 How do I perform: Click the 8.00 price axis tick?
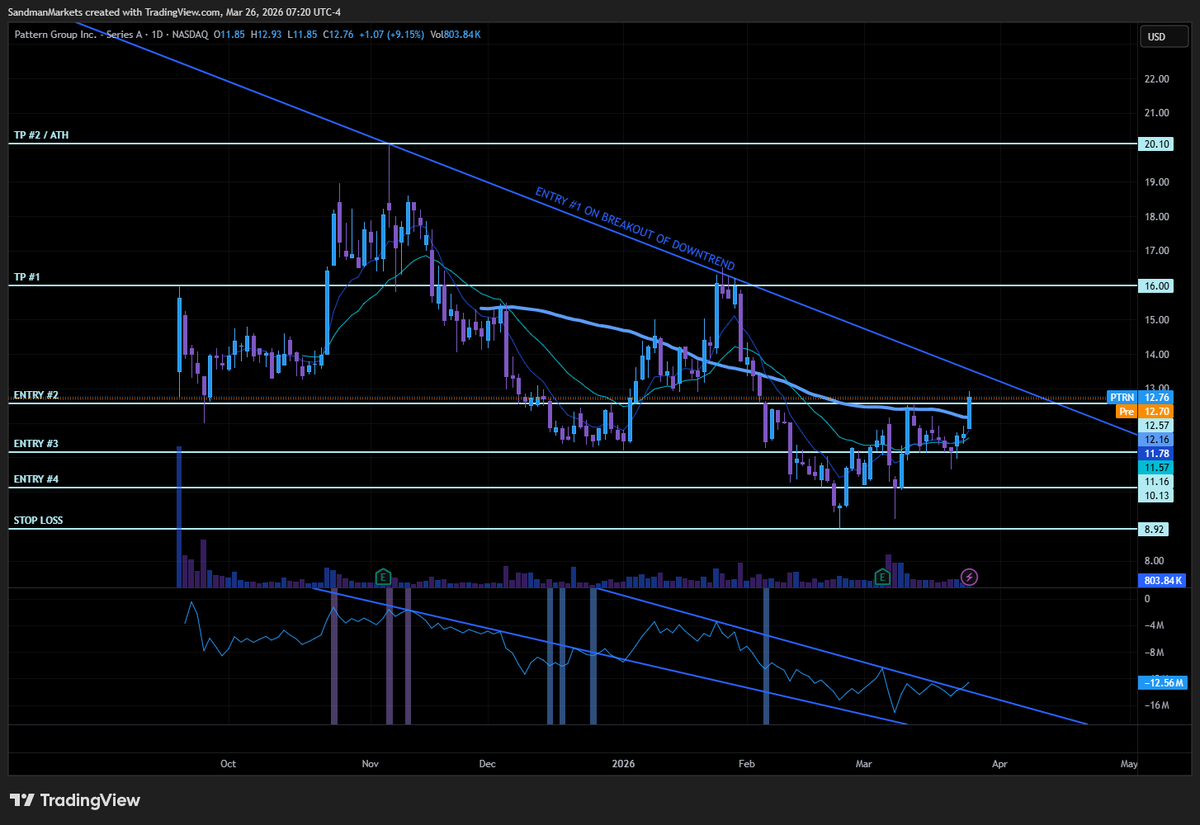pos(1155,561)
